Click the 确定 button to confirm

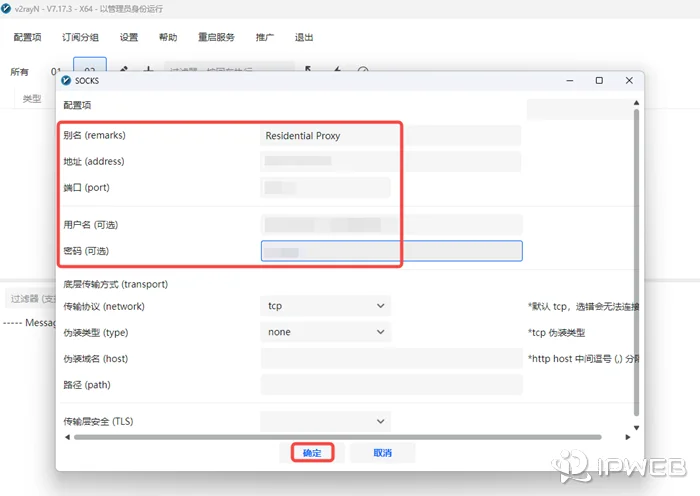tap(312, 453)
